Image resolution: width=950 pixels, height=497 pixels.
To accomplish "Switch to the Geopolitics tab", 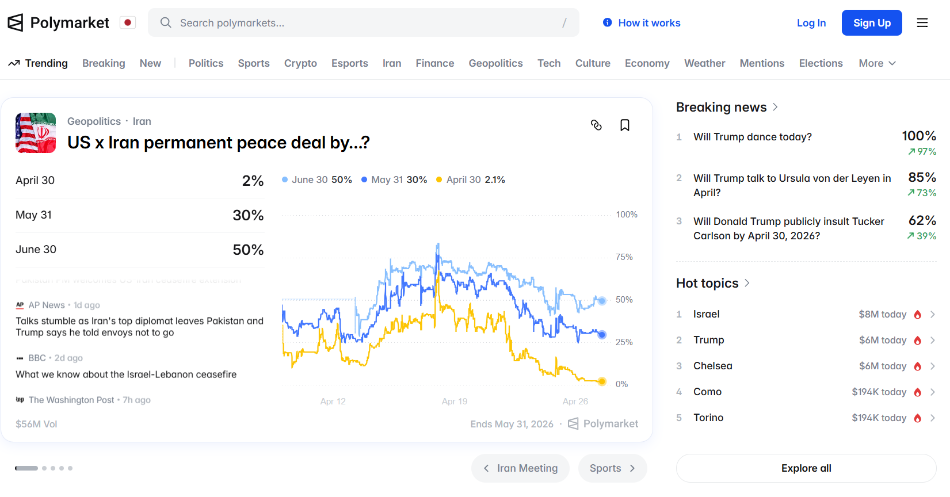I will [495, 63].
